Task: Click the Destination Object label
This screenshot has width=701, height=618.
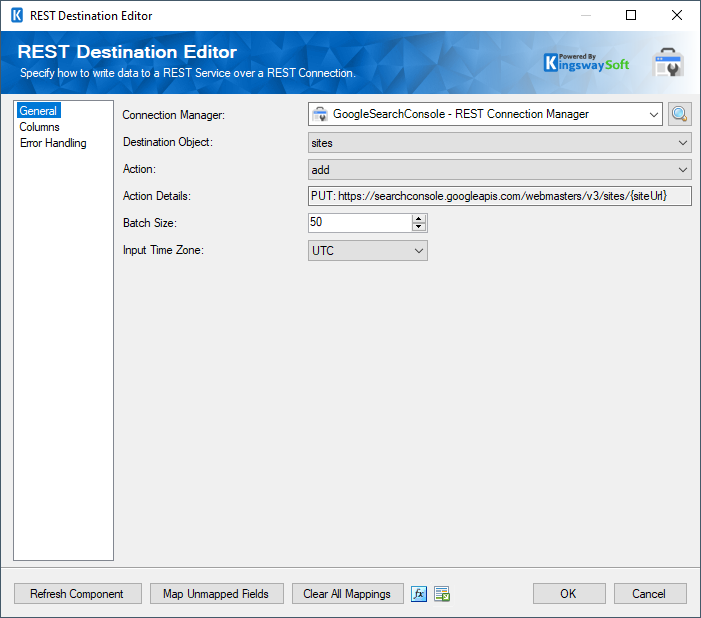Action: (x=168, y=142)
